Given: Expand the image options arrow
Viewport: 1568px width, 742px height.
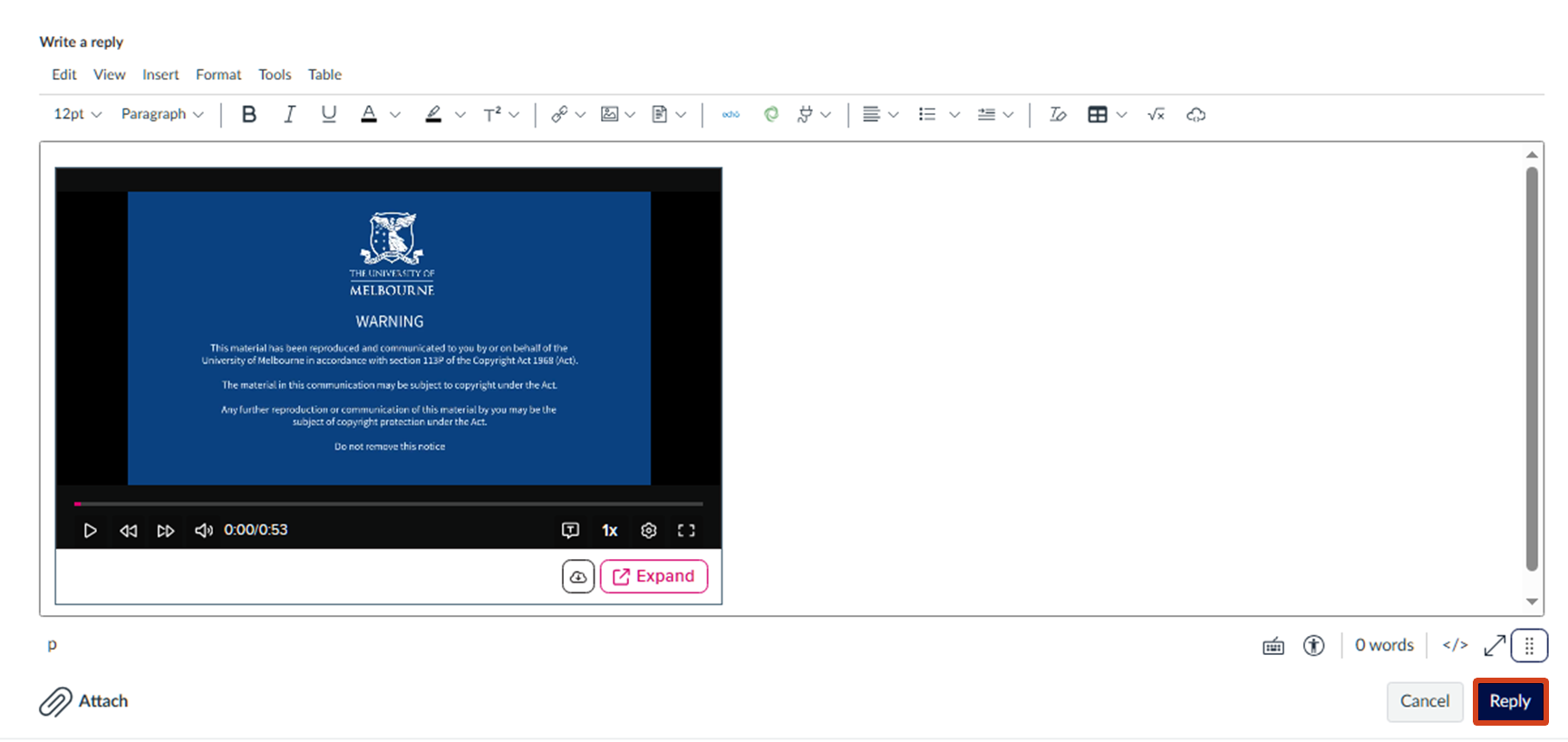Looking at the screenshot, I should tap(630, 114).
